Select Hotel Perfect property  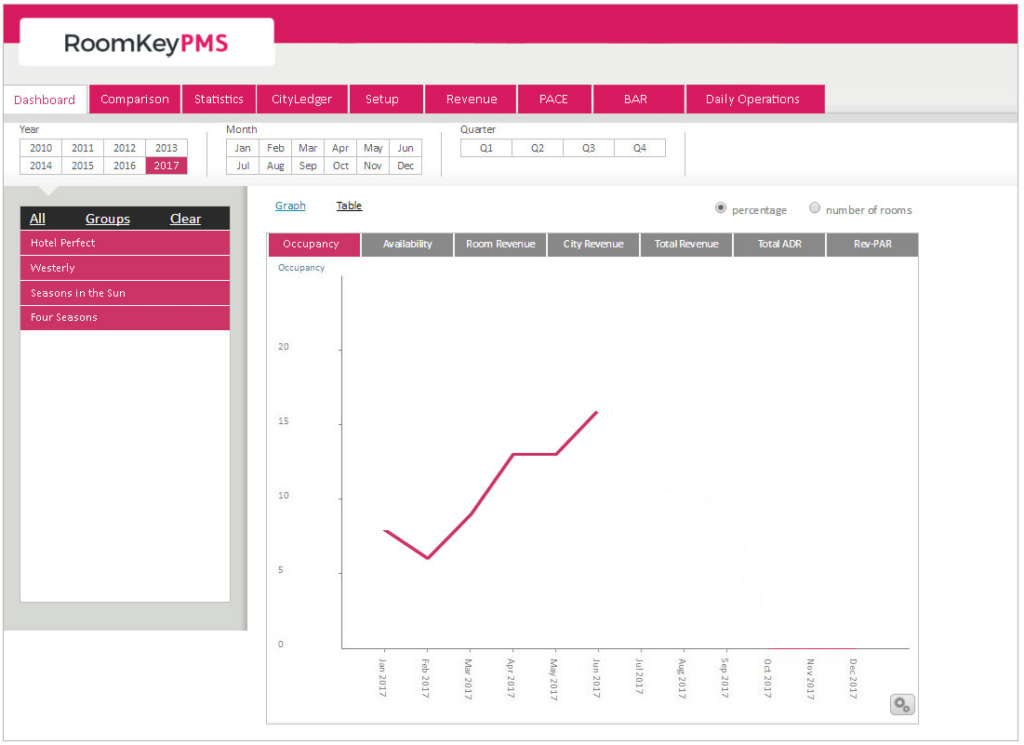pos(125,243)
